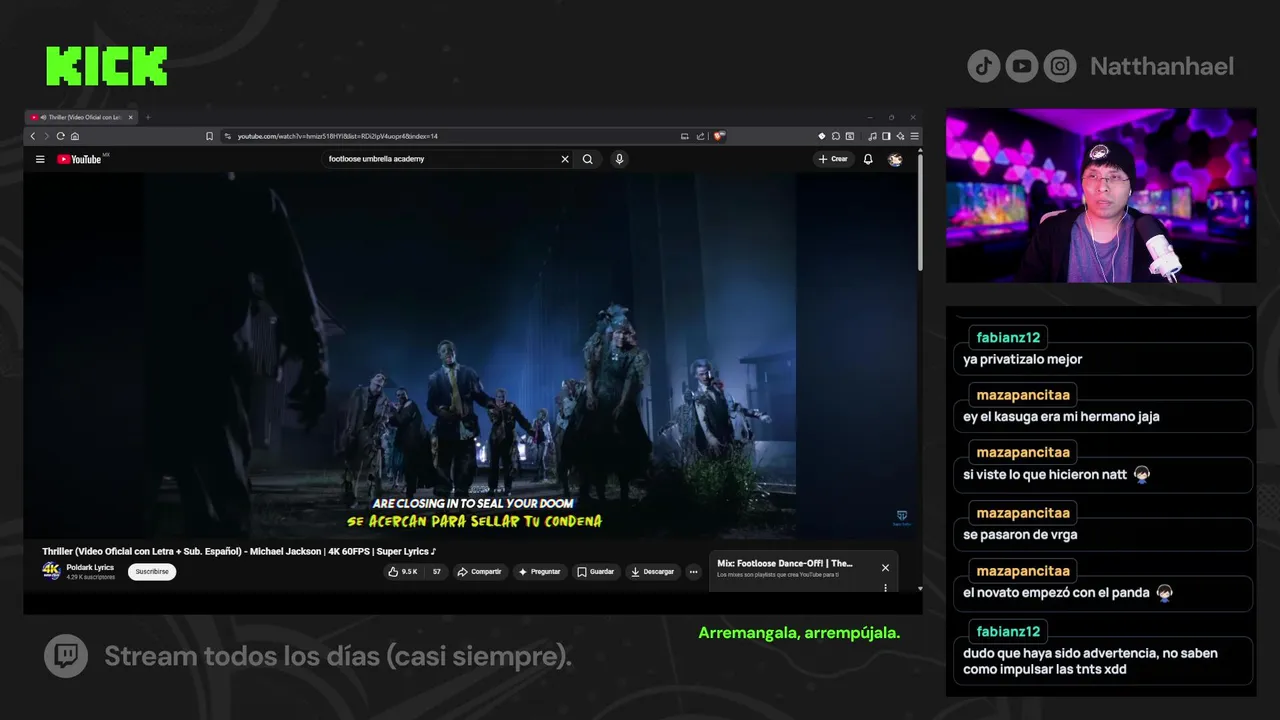Open site settings icon beside URL
Viewport: 1280px width, 720px height.
pyautogui.click(x=228, y=136)
